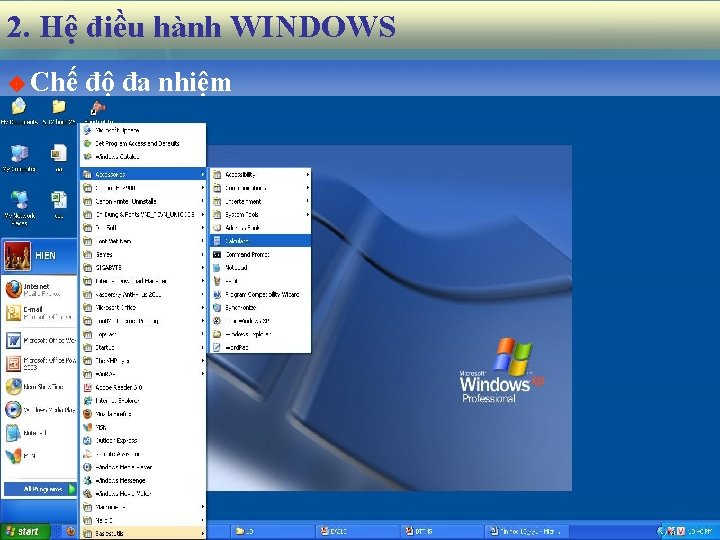Expand the Kaspersky Anti-Virus program folder

pyautogui.click(x=143, y=294)
